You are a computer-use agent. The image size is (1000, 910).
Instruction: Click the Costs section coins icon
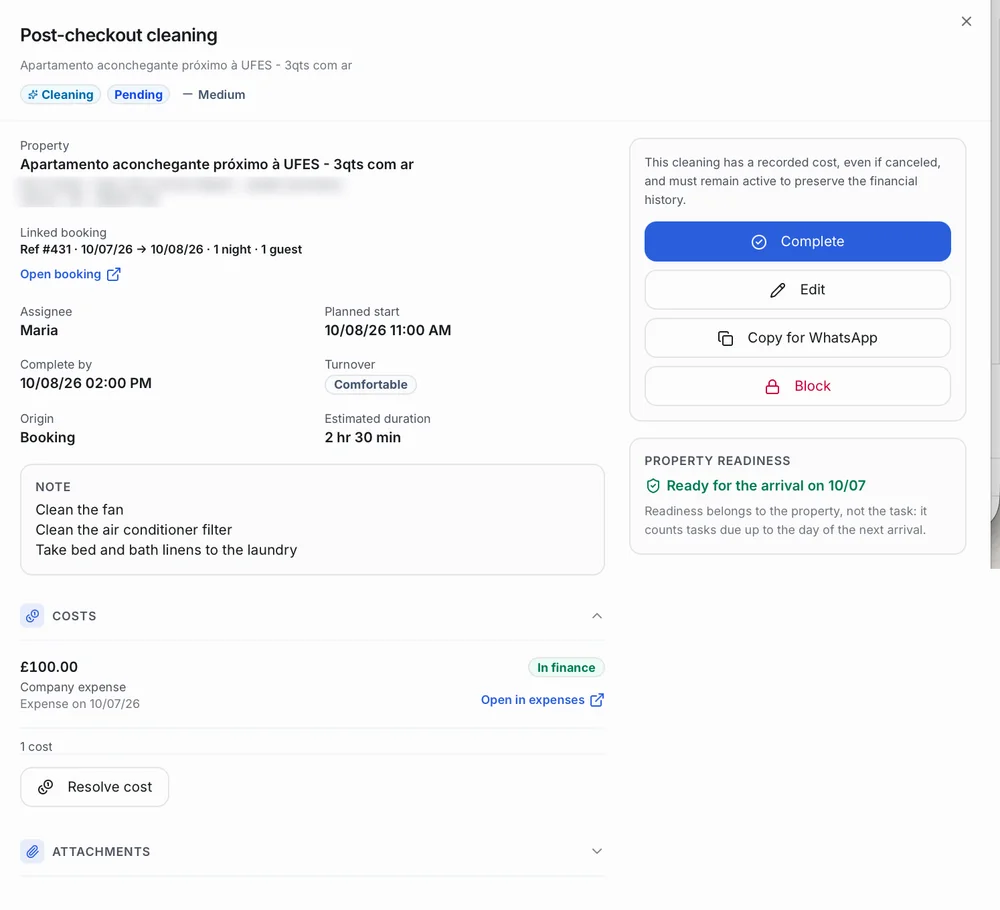point(32,615)
